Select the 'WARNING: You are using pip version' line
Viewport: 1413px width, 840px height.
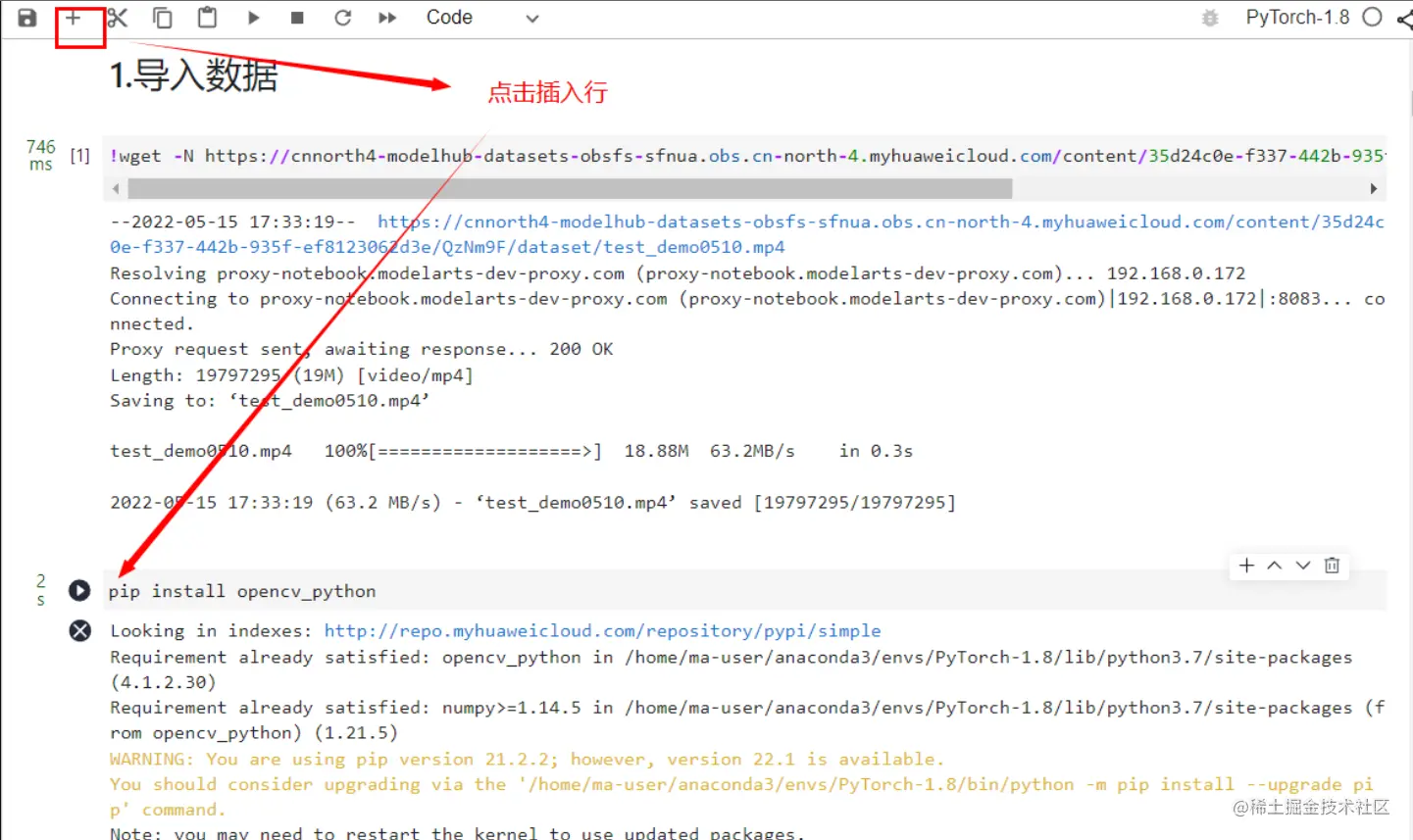(527, 759)
